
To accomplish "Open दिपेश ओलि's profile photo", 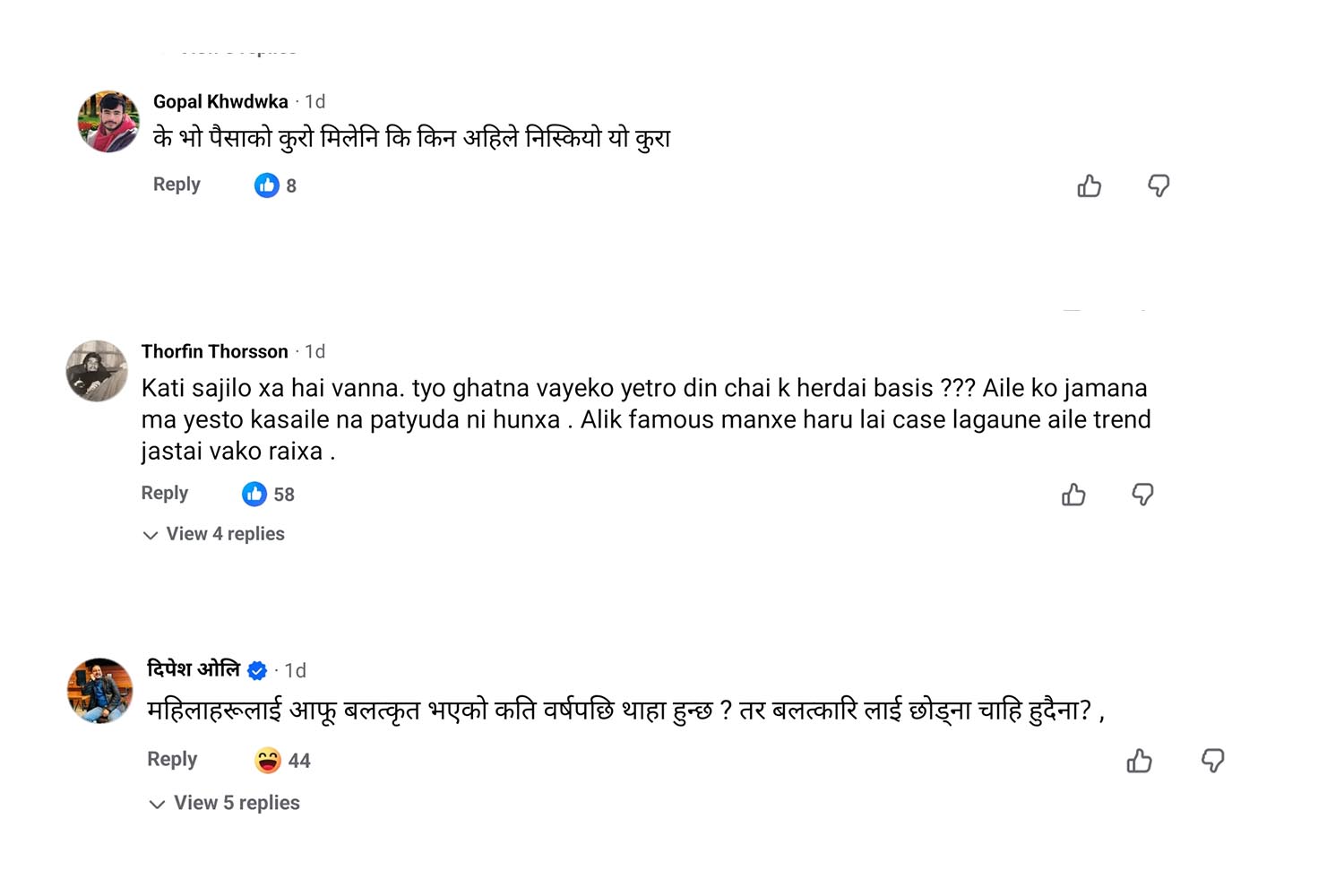I will [x=100, y=691].
